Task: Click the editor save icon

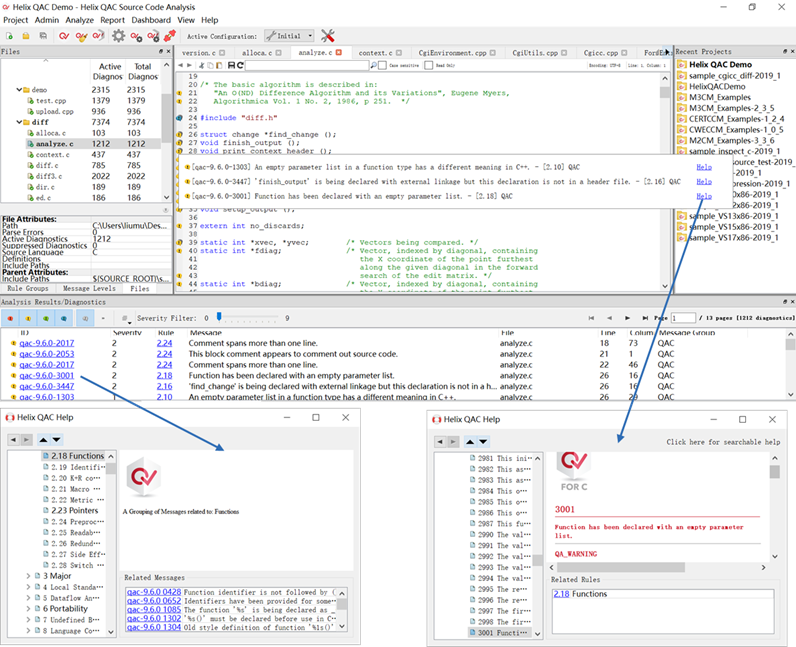Action: click(x=231, y=65)
